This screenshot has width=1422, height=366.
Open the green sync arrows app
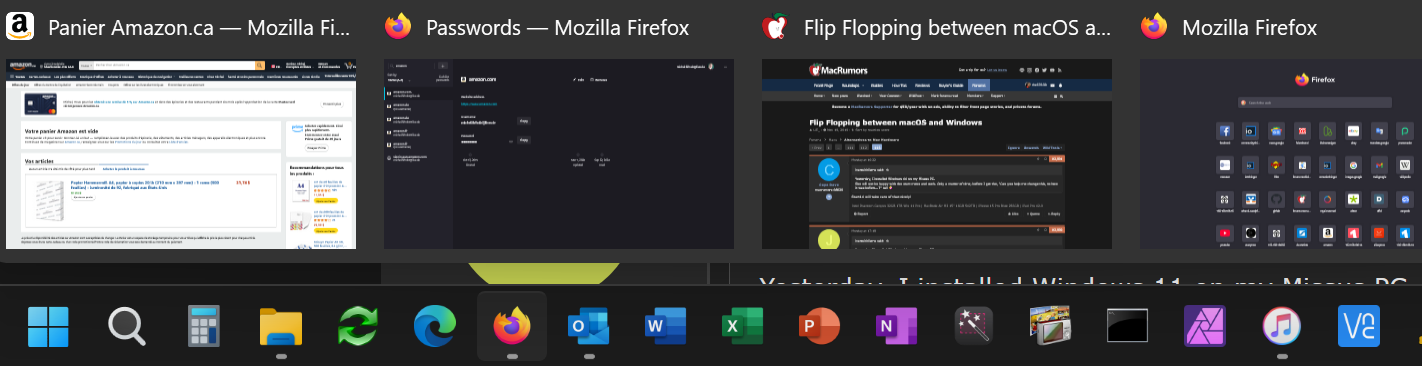[358, 326]
